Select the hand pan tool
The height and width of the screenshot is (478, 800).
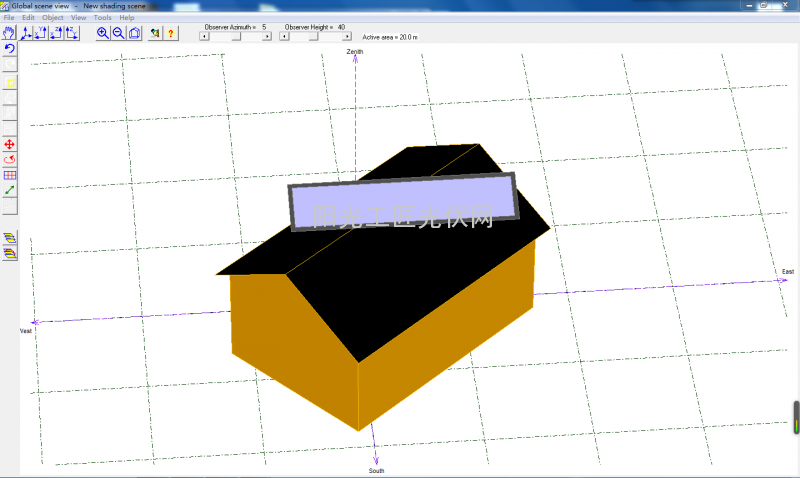(9, 33)
